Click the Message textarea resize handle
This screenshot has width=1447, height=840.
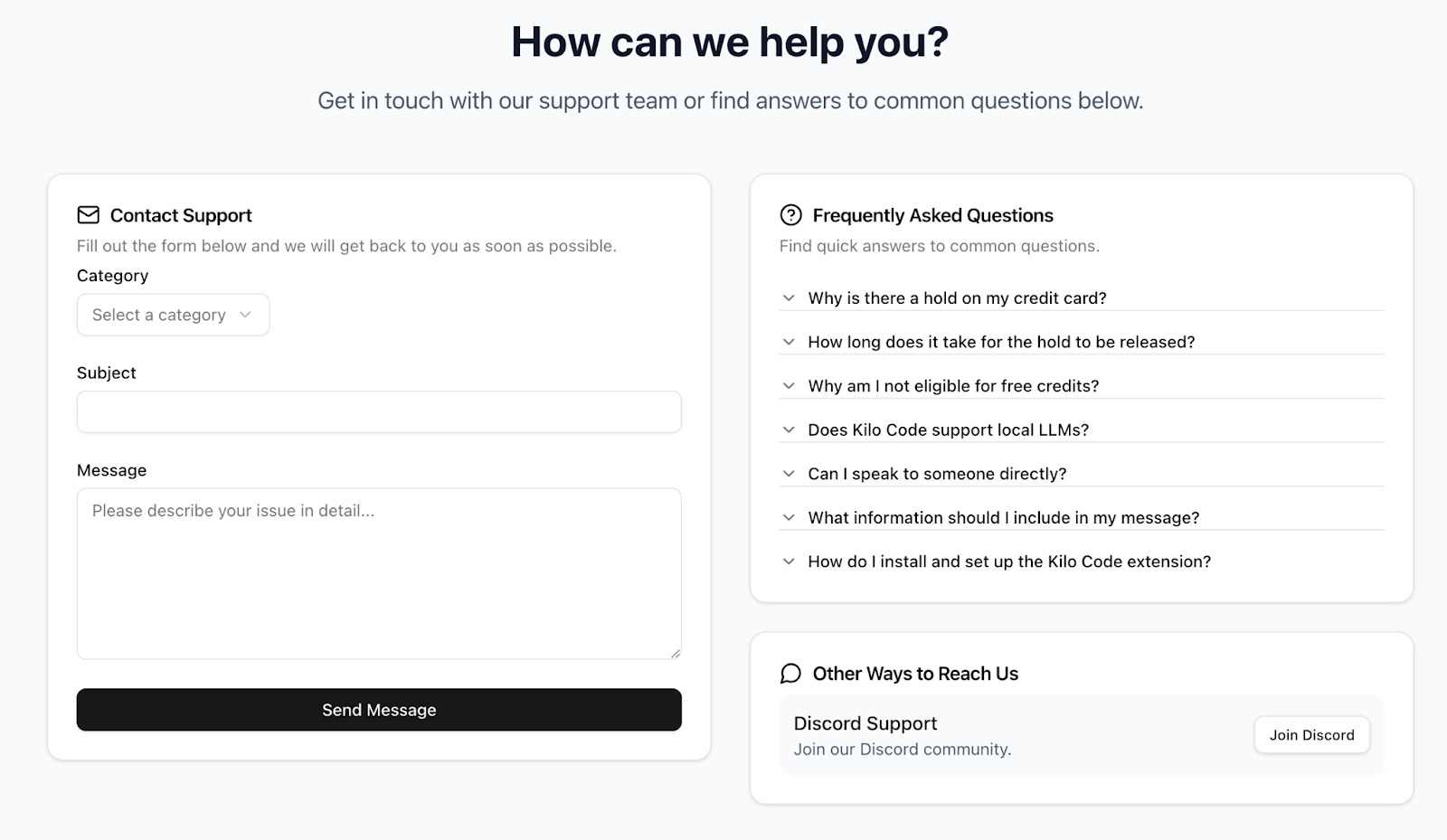(x=676, y=653)
